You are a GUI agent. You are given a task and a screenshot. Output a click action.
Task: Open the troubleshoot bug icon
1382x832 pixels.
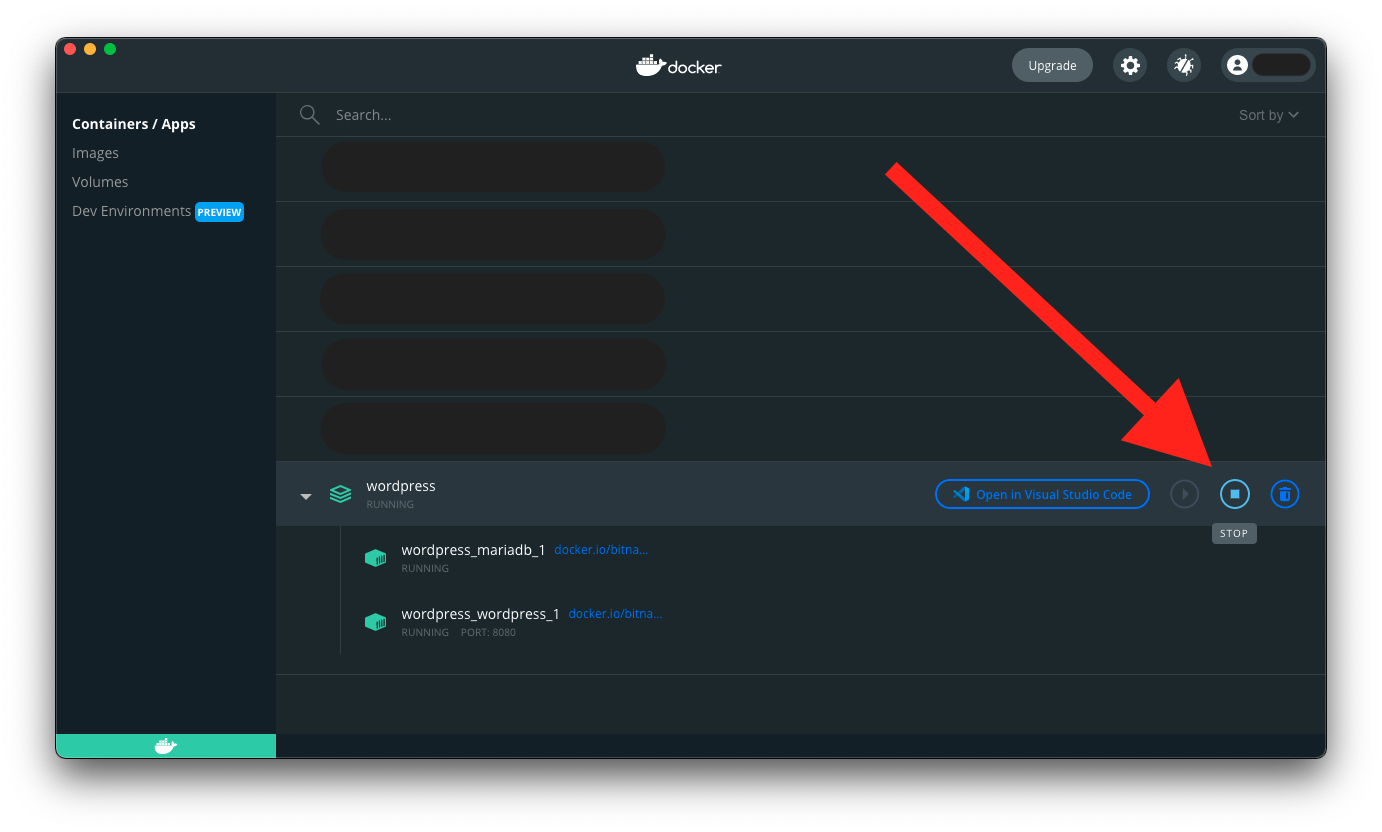[x=1184, y=65]
